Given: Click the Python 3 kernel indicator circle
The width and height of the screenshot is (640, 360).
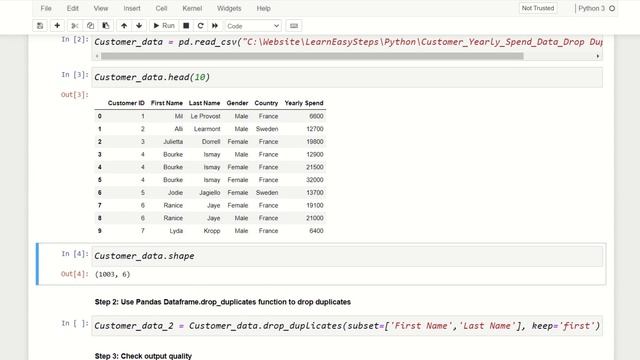Looking at the screenshot, I should click(612, 8).
